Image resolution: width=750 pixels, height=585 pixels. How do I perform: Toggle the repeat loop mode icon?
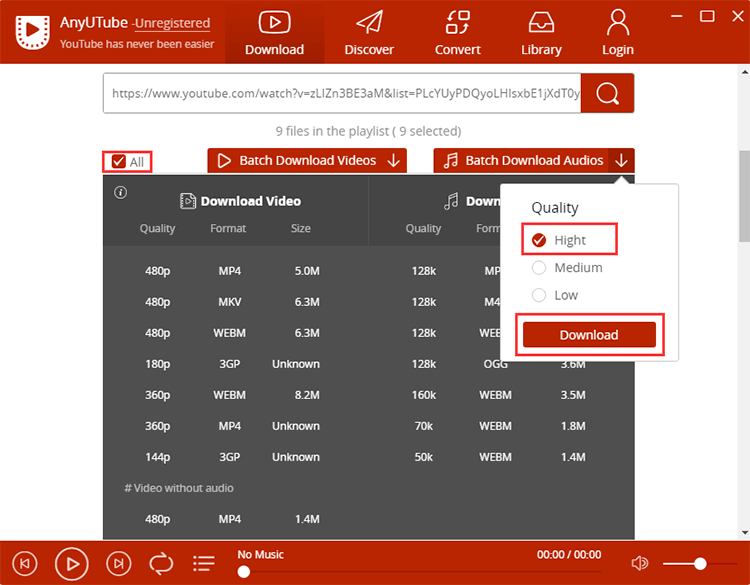click(x=161, y=563)
